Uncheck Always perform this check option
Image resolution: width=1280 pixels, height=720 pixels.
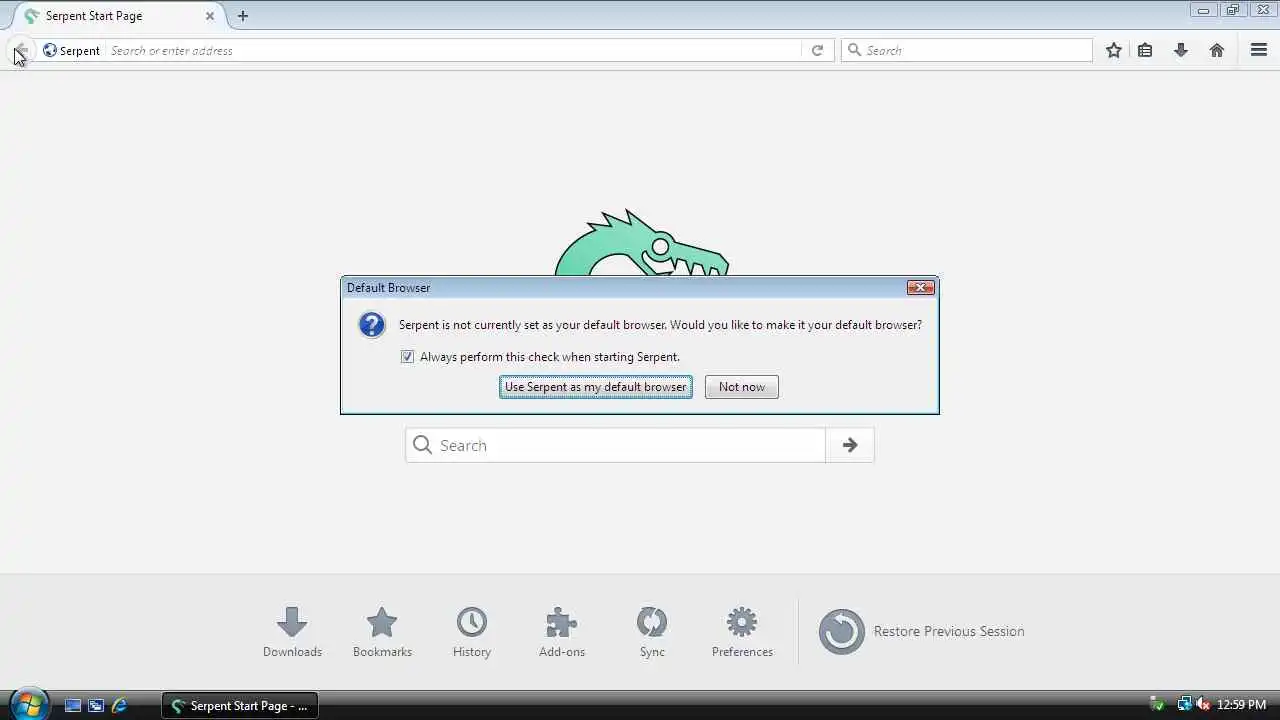(x=407, y=357)
